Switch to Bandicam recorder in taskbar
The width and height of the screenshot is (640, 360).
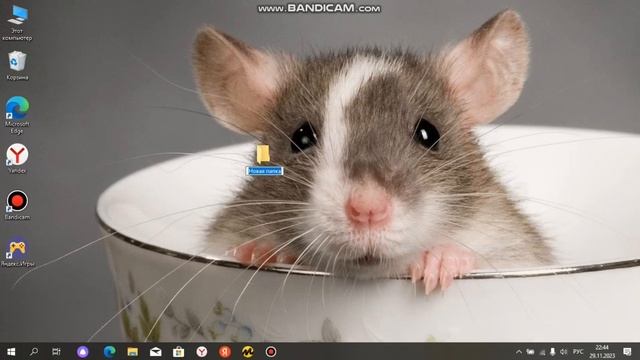[271, 351]
